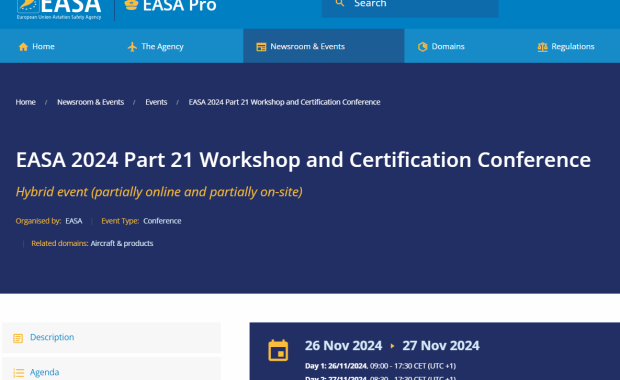
Task: Follow the Newsroom & Events breadcrumb link
Action: click(x=91, y=102)
